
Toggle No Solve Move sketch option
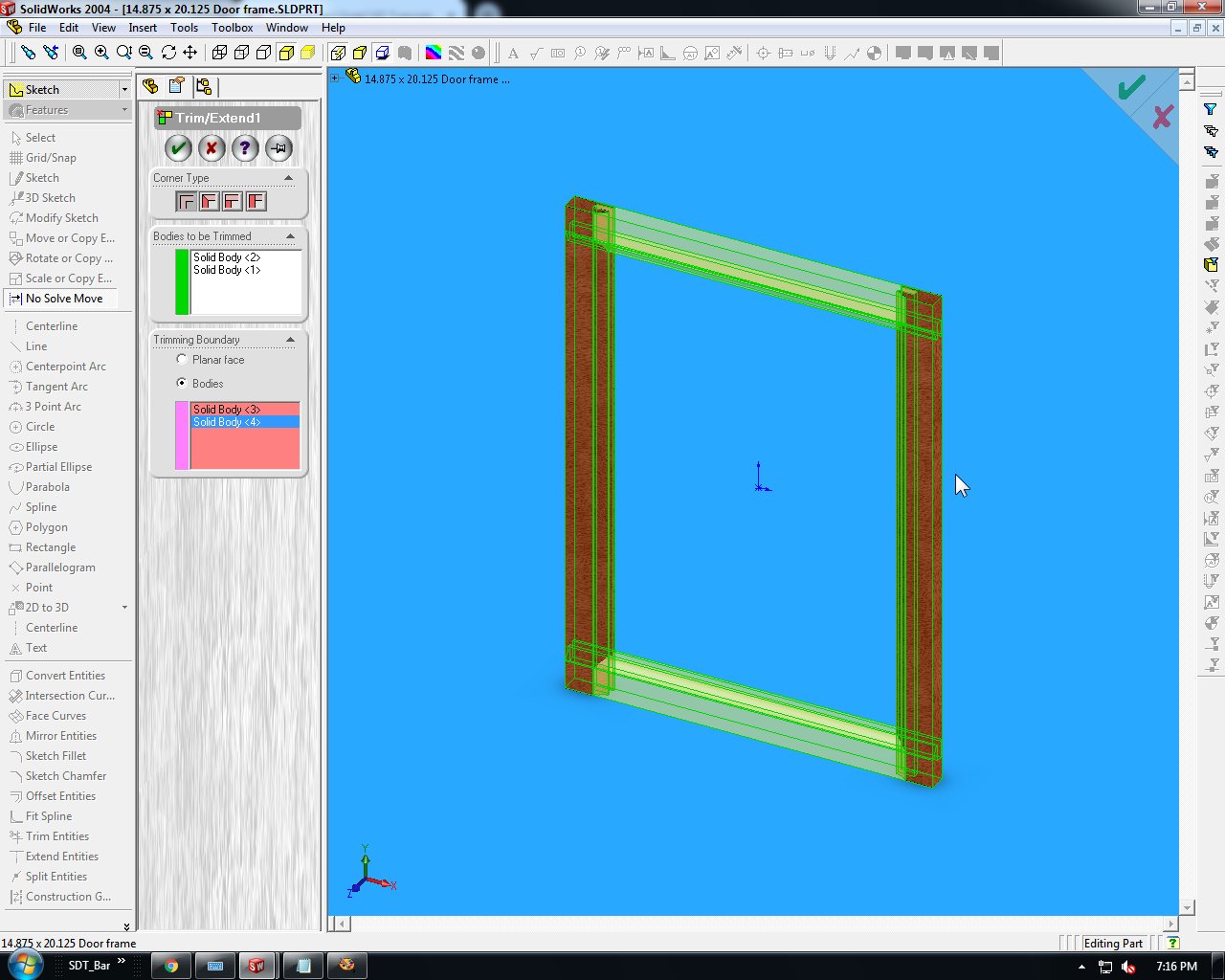pos(63,299)
